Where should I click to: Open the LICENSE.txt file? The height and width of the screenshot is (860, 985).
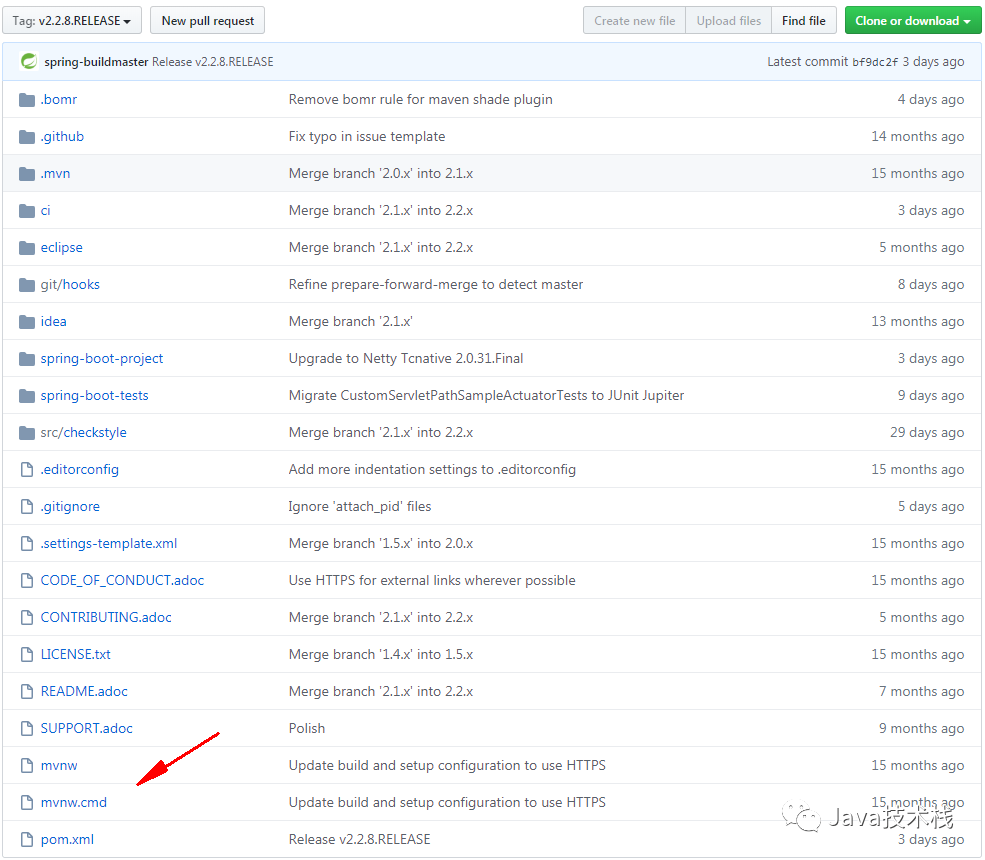click(x=75, y=654)
